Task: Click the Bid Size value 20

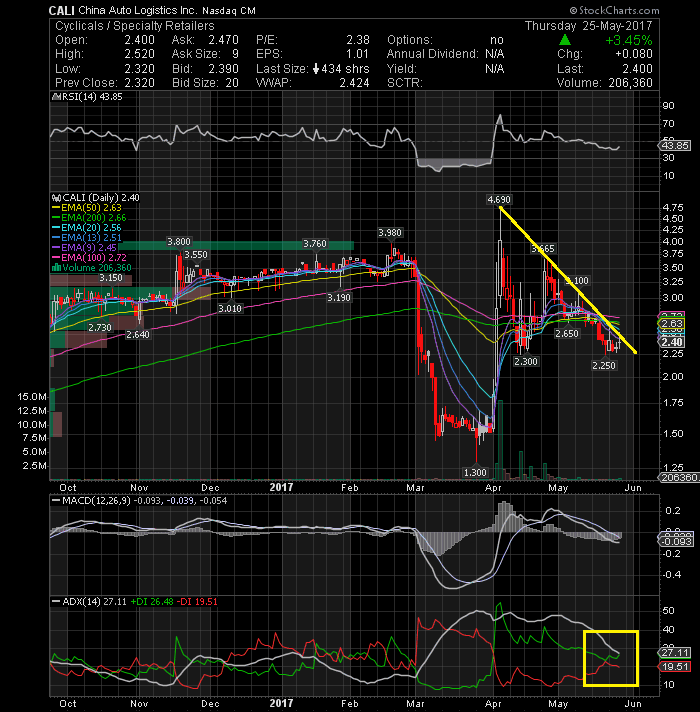Action: pos(232,83)
